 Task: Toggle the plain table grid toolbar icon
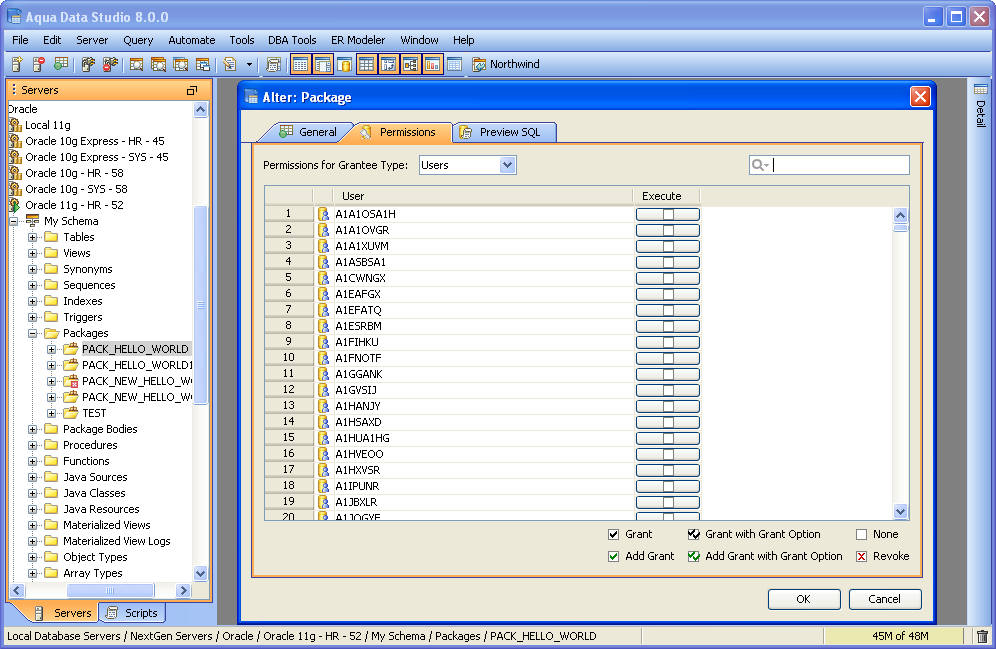(x=367, y=64)
